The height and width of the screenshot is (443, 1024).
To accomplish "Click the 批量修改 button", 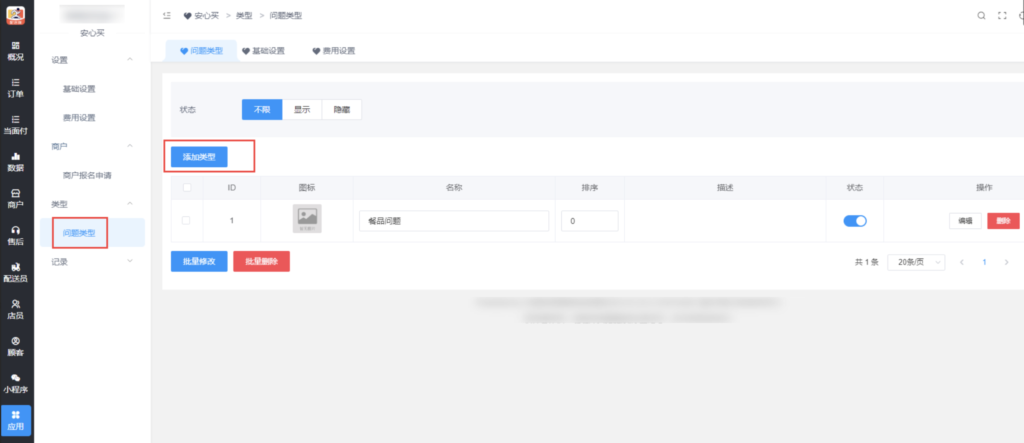I will [x=199, y=261].
